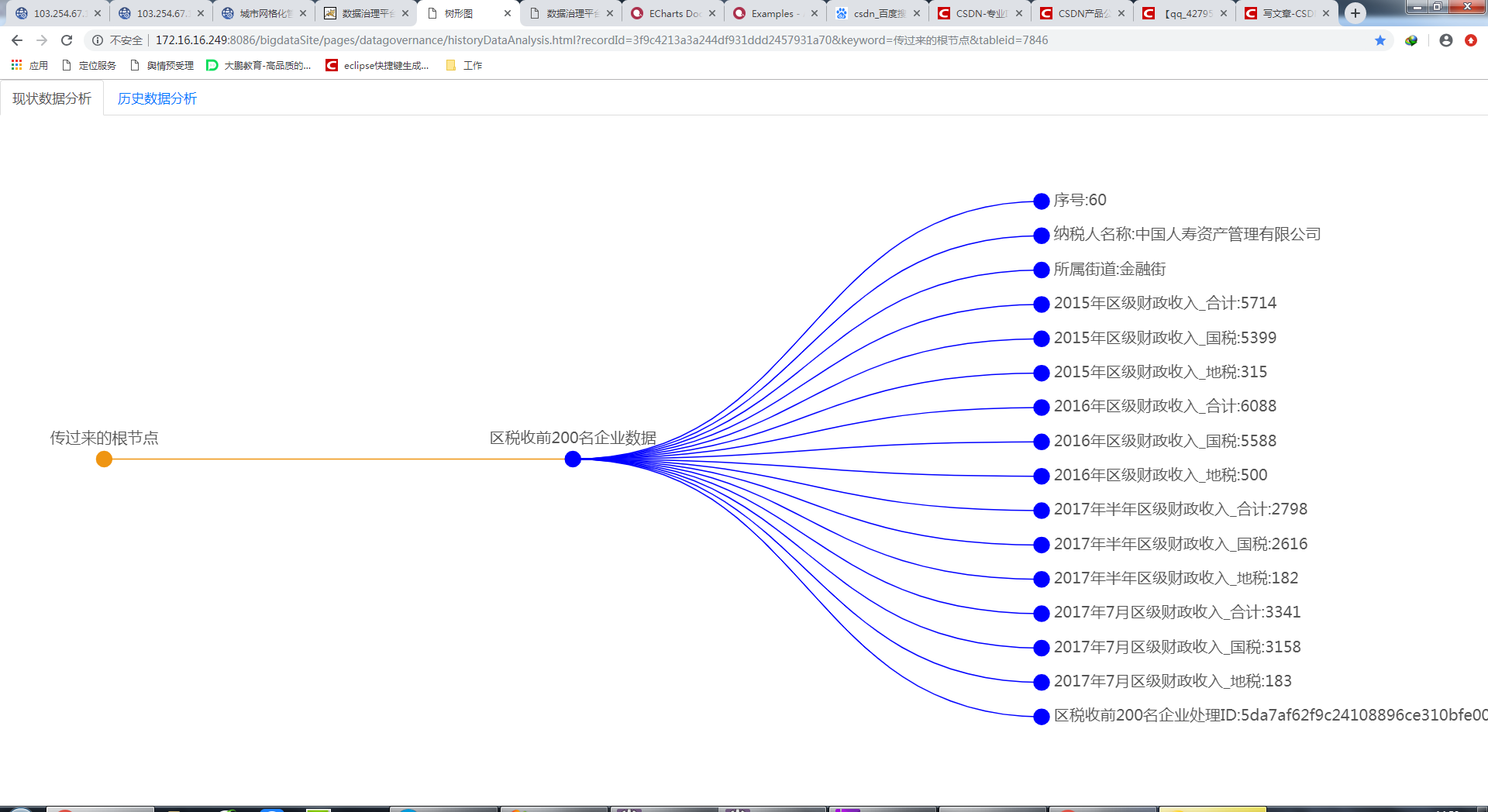The width and height of the screenshot is (1488, 812).
Task: Select node 2015年区级财政收入_地税:315
Action: [1042, 373]
